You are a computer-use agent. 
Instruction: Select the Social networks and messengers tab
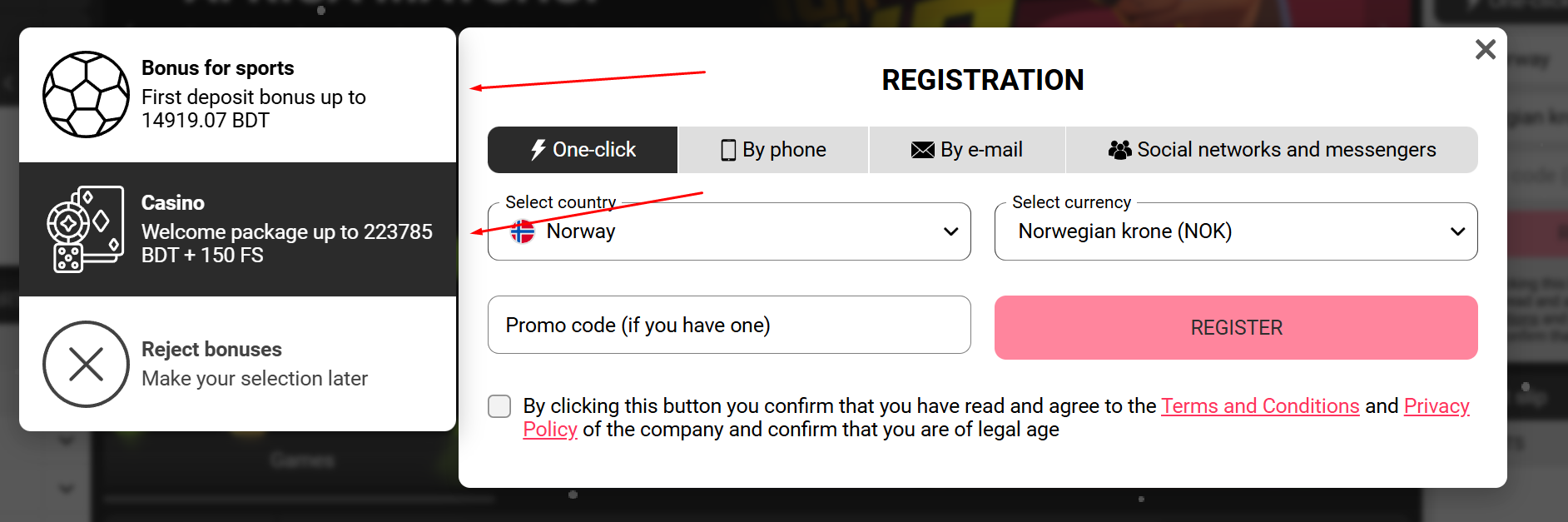coord(1272,150)
